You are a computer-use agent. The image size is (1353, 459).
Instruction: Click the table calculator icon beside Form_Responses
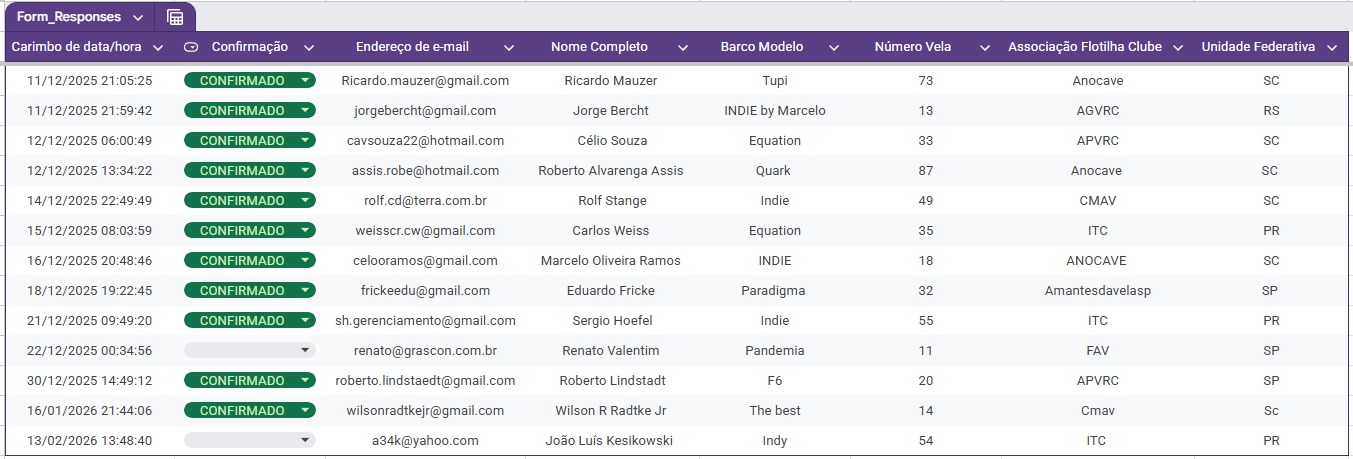point(175,17)
